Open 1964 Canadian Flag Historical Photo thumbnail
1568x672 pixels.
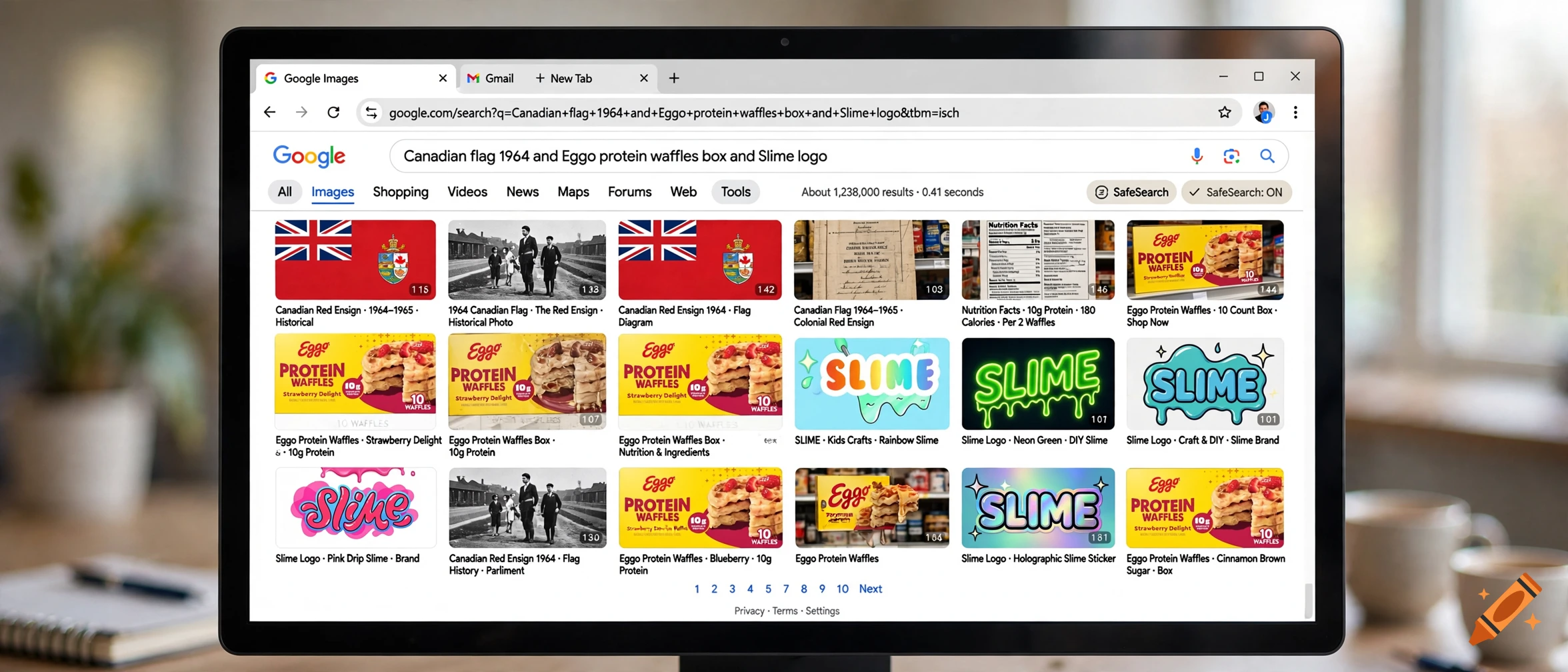(x=527, y=259)
